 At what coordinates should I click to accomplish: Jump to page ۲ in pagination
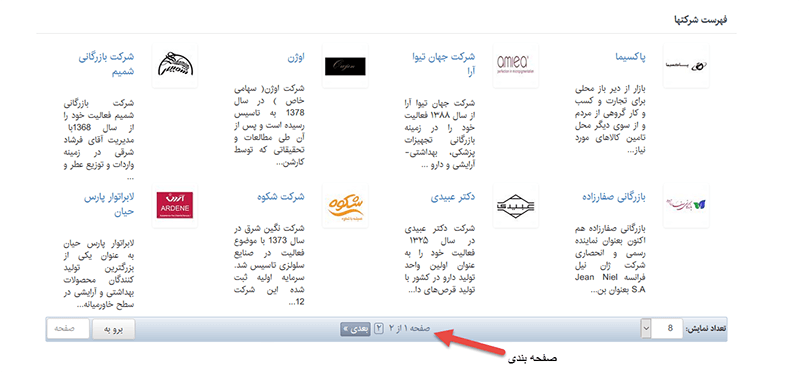pos(379,329)
